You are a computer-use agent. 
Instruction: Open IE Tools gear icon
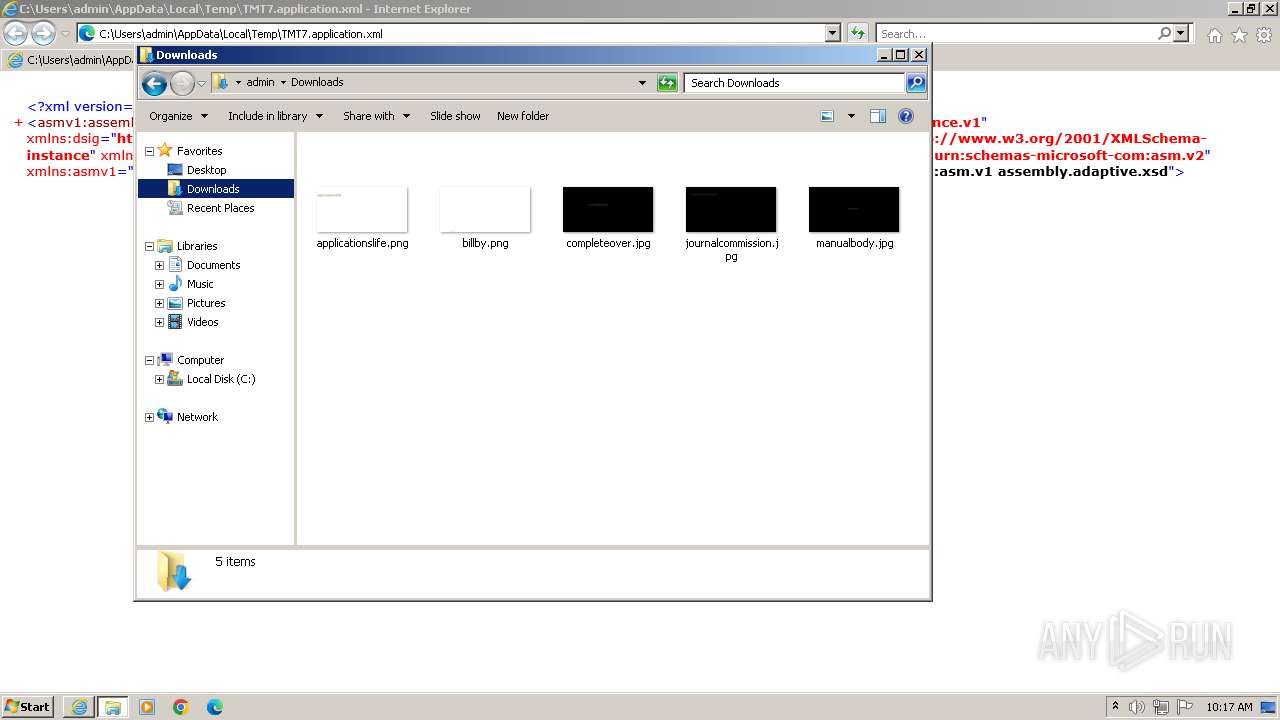1264,35
